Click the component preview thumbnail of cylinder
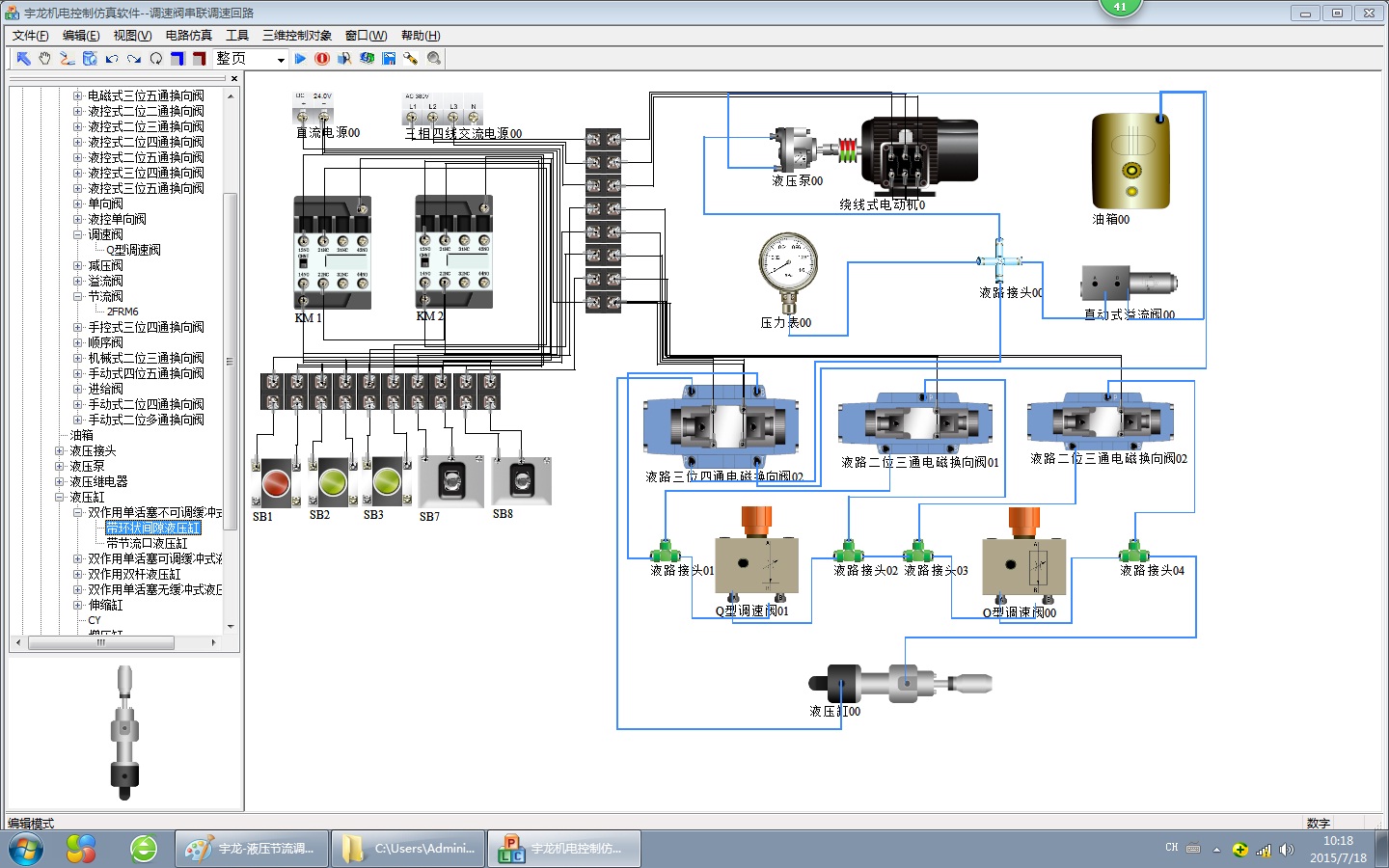The image size is (1389, 868). click(124, 733)
